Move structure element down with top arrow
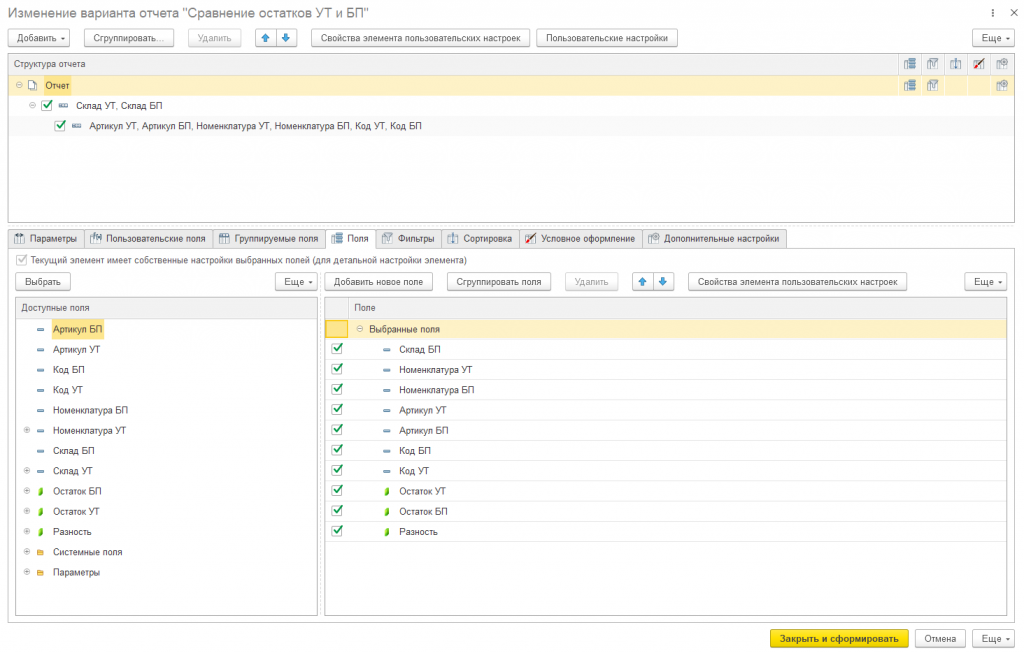Image resolution: width=1024 pixels, height=653 pixels. (286, 38)
